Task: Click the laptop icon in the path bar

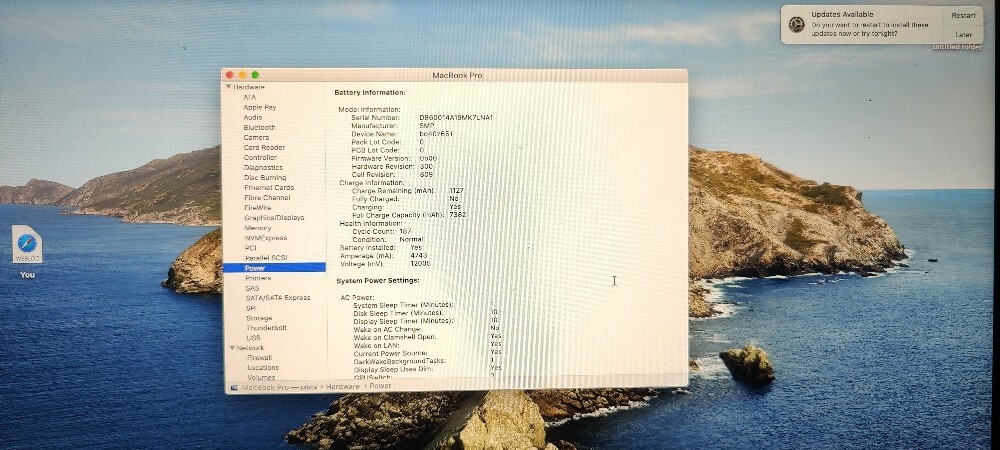Action: tap(234, 386)
